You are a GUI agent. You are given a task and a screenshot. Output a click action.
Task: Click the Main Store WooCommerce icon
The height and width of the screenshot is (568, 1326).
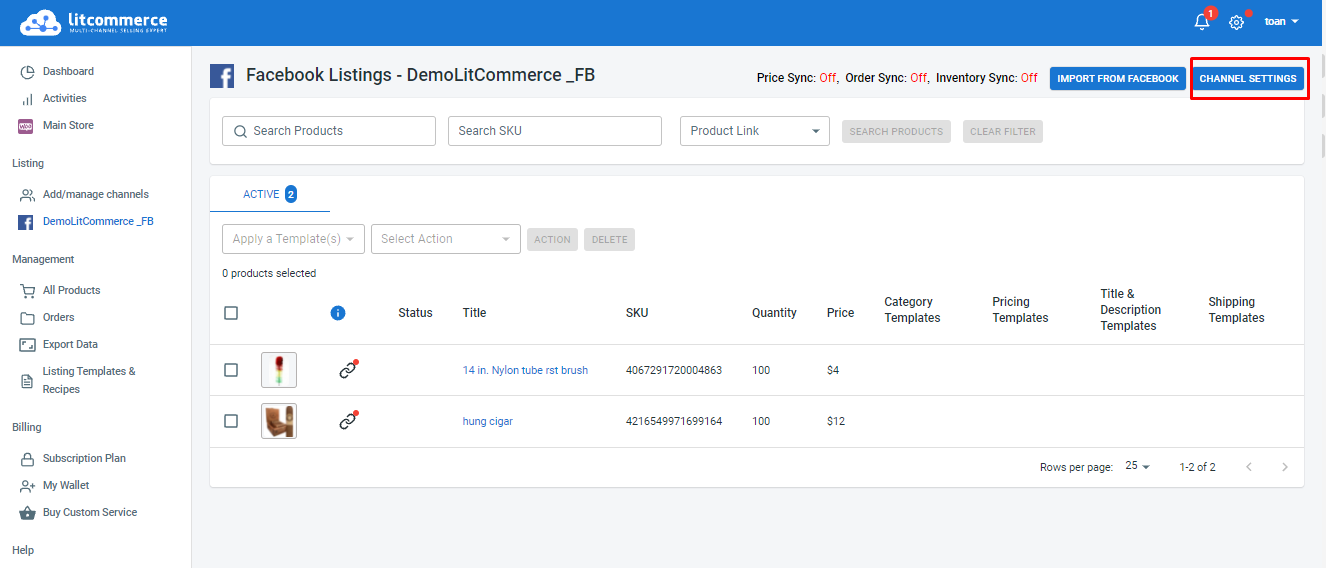(x=27, y=126)
